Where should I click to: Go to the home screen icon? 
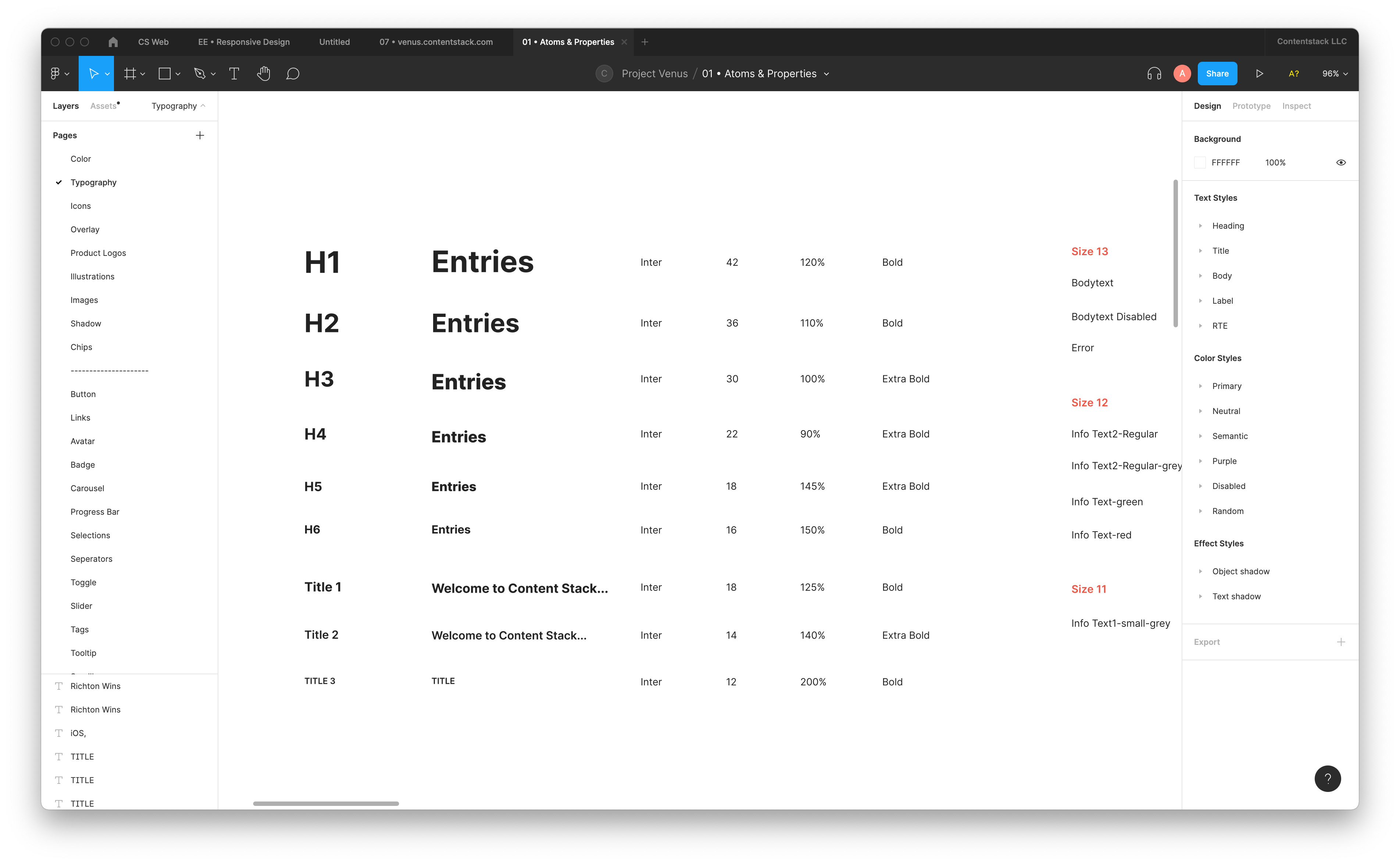point(113,42)
